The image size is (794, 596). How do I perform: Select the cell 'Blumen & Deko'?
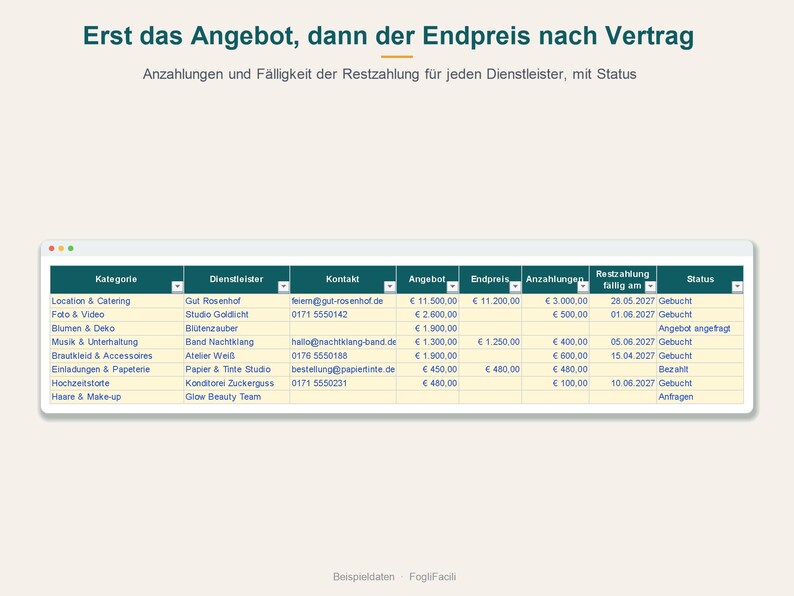coord(117,328)
